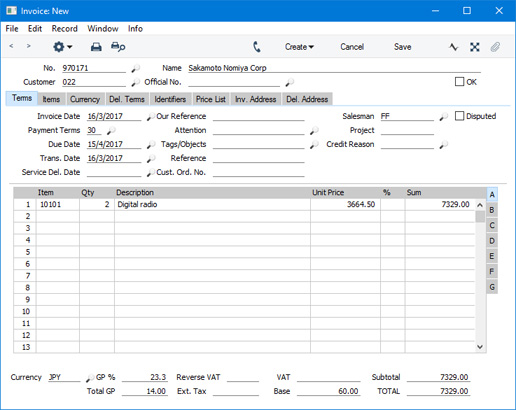Tick the OK checkbox
516x410 pixels.
pyautogui.click(x=459, y=82)
